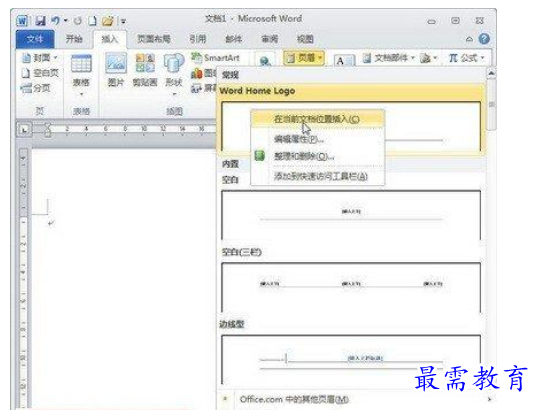Open the 封面 (Cover Page) dropdown
This screenshot has height=410, width=536.
click(39, 58)
